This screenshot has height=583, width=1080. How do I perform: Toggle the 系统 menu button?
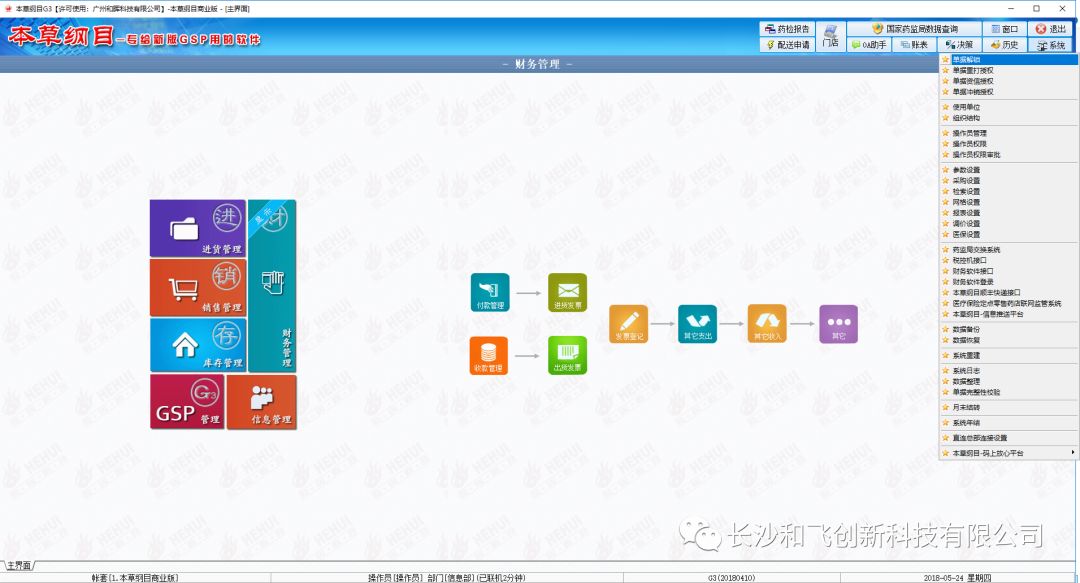pyautogui.click(x=1050, y=45)
